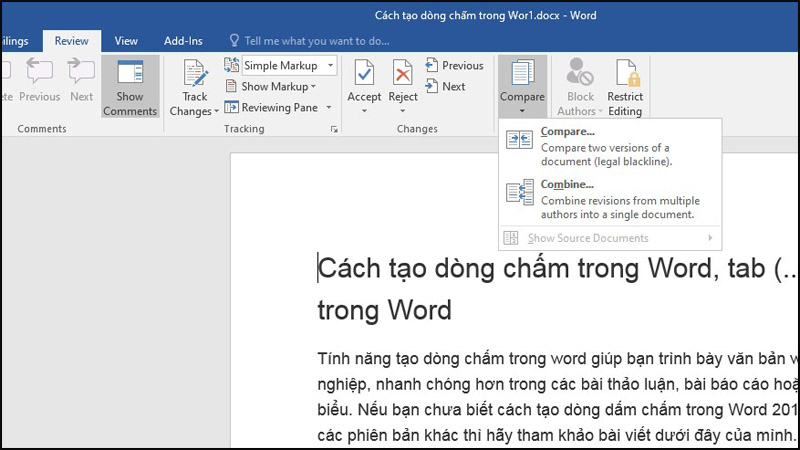Image resolution: width=800 pixels, height=450 pixels.
Task: Choose Combine revisions menu item
Action: coord(610,199)
